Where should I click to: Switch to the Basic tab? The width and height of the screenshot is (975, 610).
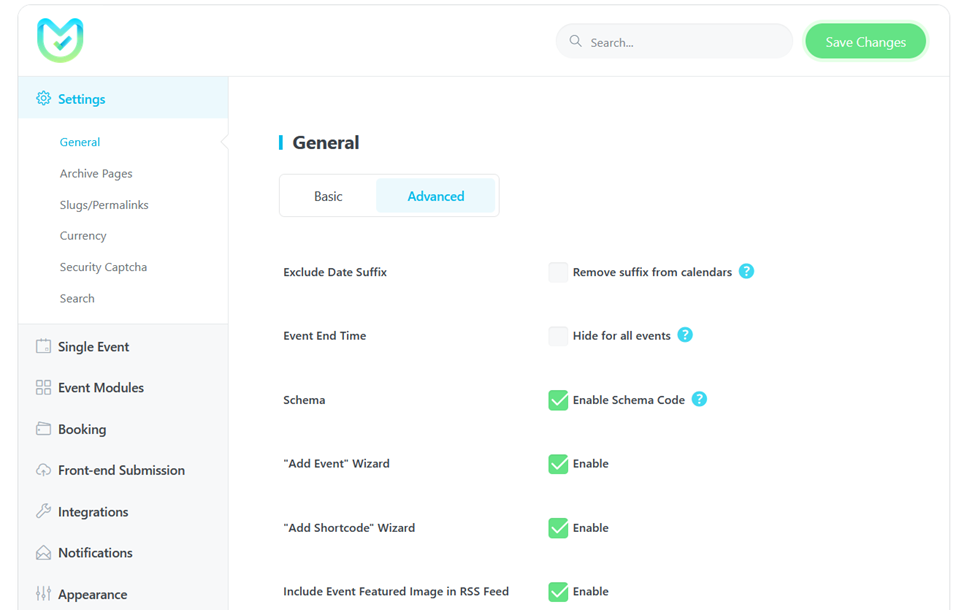point(328,196)
